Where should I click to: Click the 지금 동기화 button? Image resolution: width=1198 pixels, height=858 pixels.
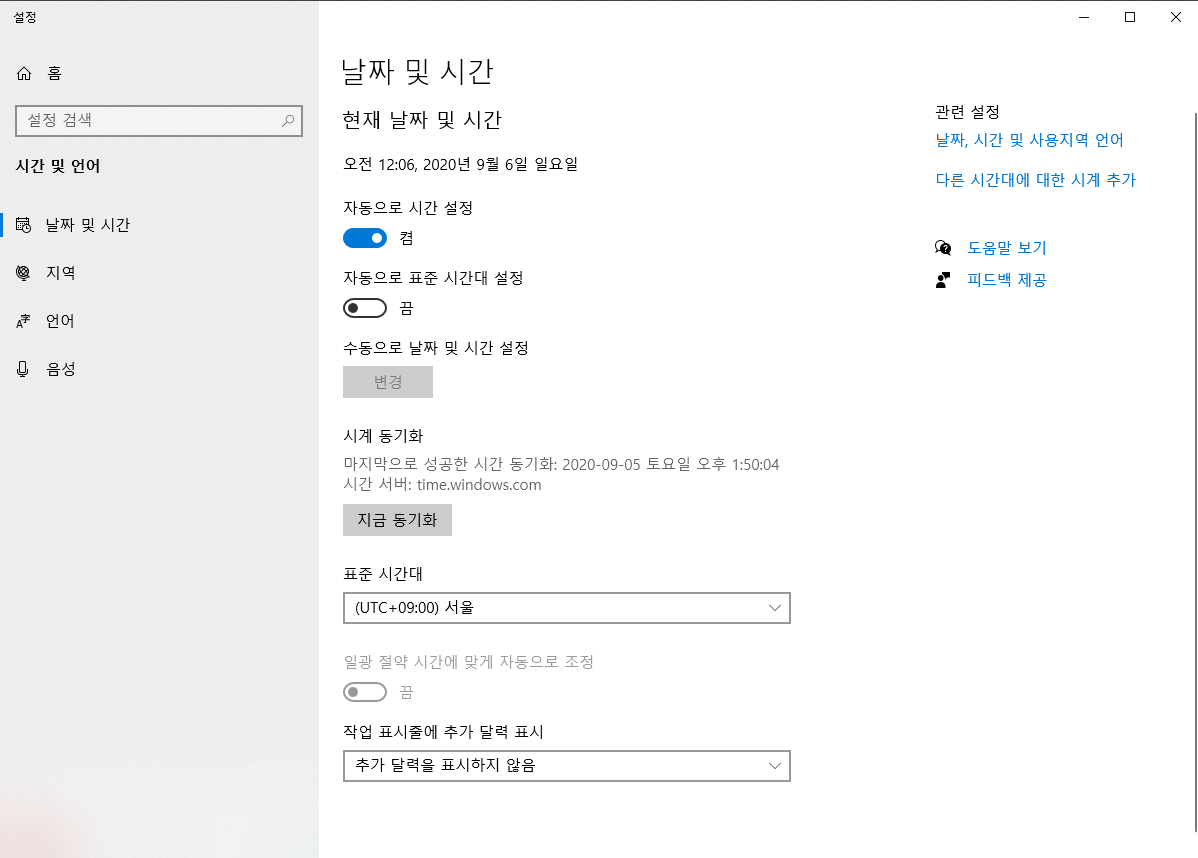pos(397,520)
